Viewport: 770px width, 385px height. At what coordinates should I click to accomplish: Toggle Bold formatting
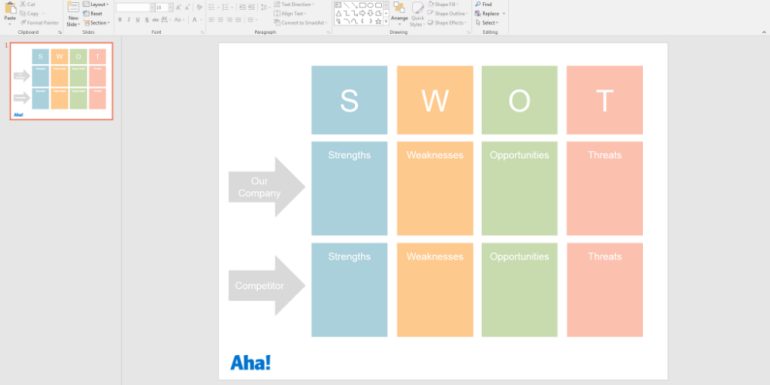coord(120,20)
